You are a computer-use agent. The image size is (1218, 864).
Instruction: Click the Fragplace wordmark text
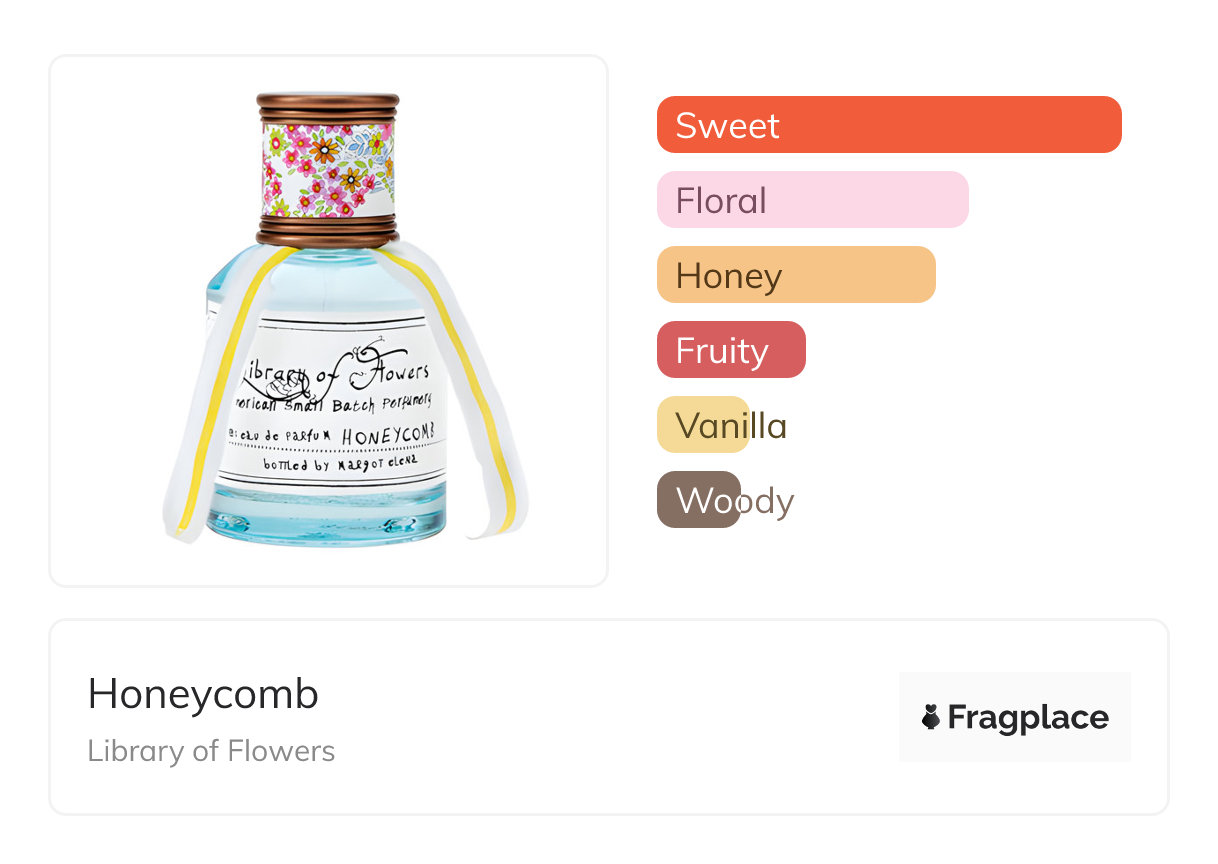click(x=1028, y=717)
